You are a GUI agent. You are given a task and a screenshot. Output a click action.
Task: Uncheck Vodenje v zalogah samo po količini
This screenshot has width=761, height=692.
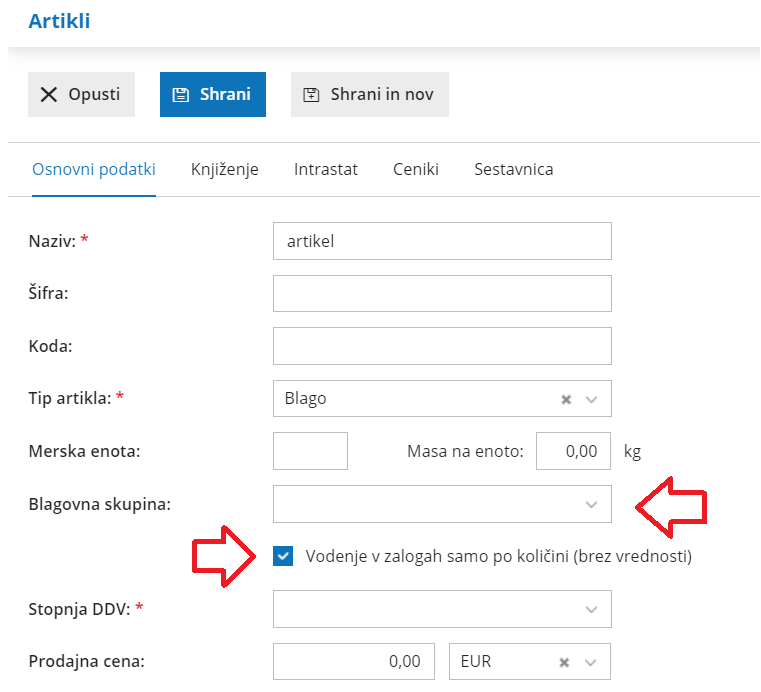[283, 556]
